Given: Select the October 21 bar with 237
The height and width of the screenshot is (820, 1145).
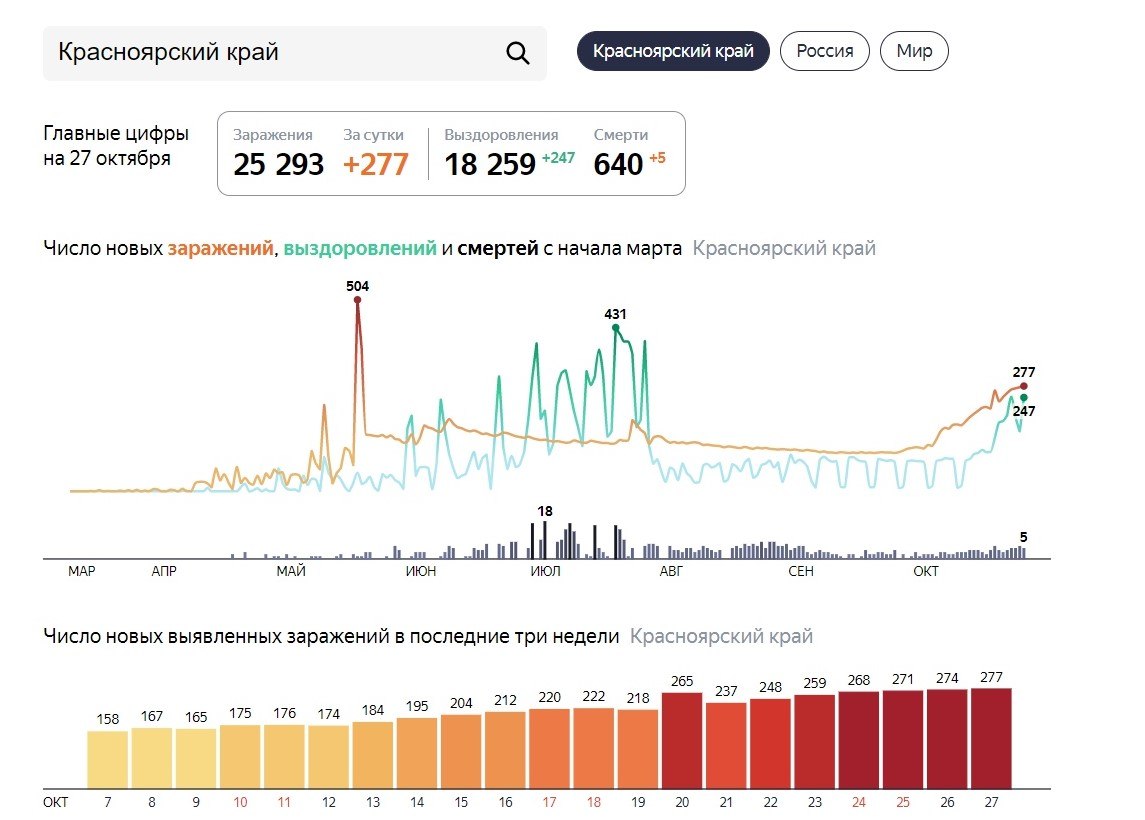Looking at the screenshot, I should point(726,746).
